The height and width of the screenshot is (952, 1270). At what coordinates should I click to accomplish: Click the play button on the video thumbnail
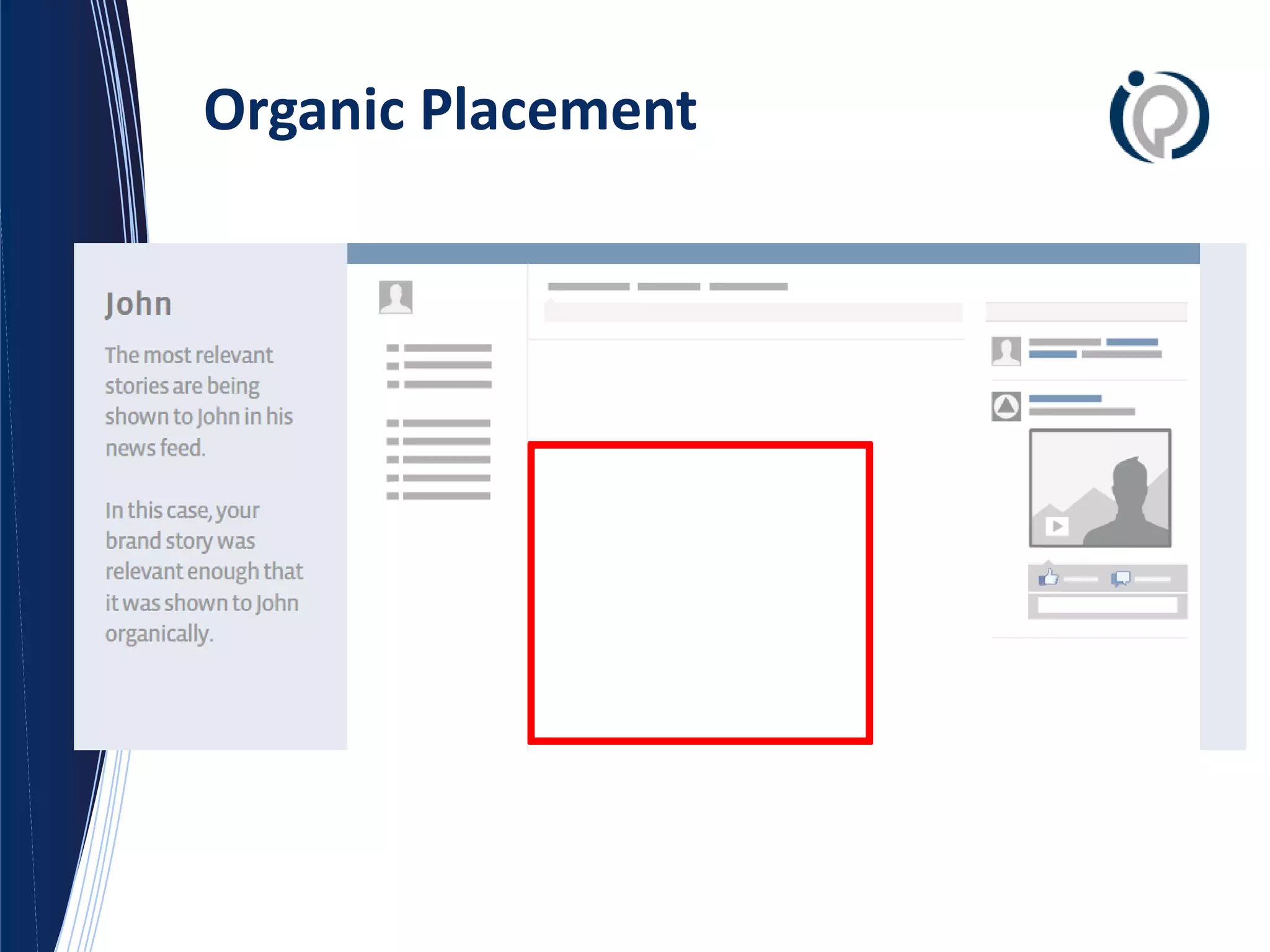click(1057, 526)
